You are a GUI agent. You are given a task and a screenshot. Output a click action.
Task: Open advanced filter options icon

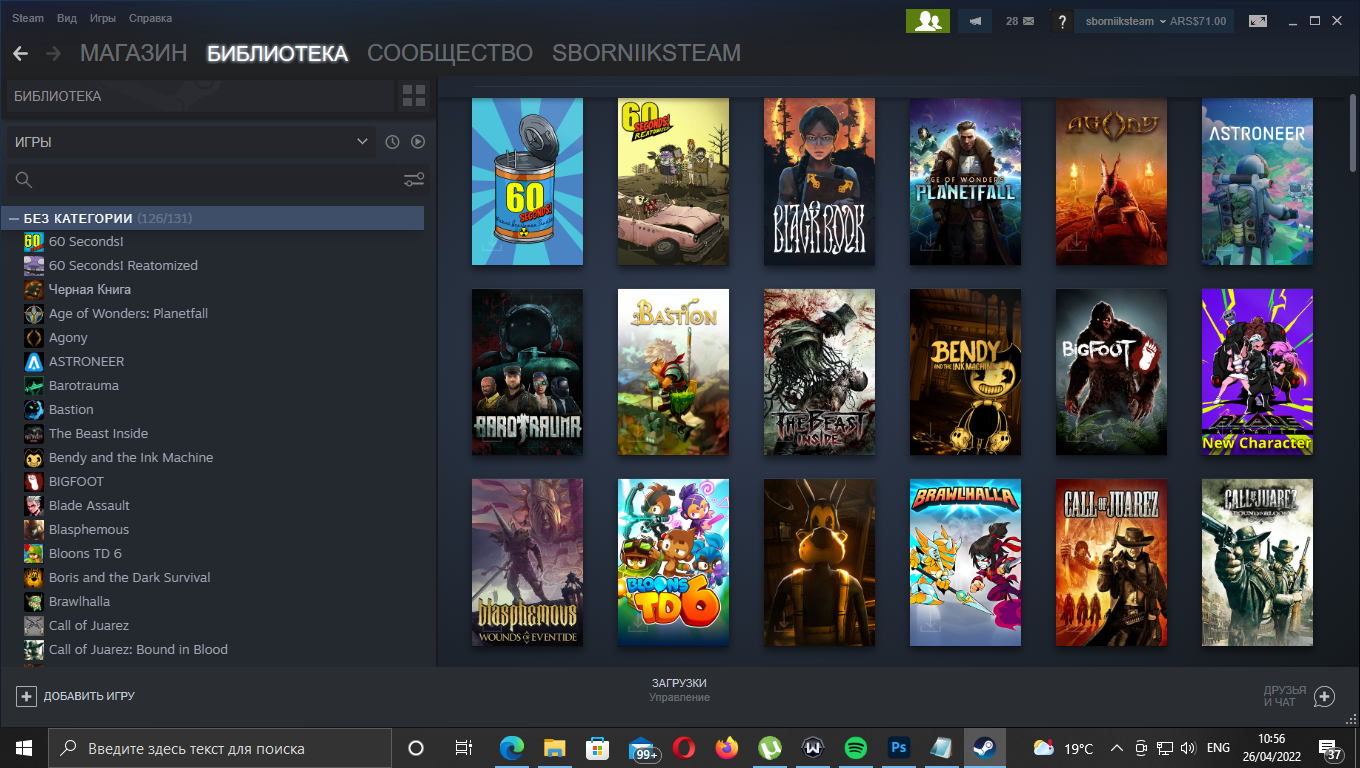pos(414,180)
